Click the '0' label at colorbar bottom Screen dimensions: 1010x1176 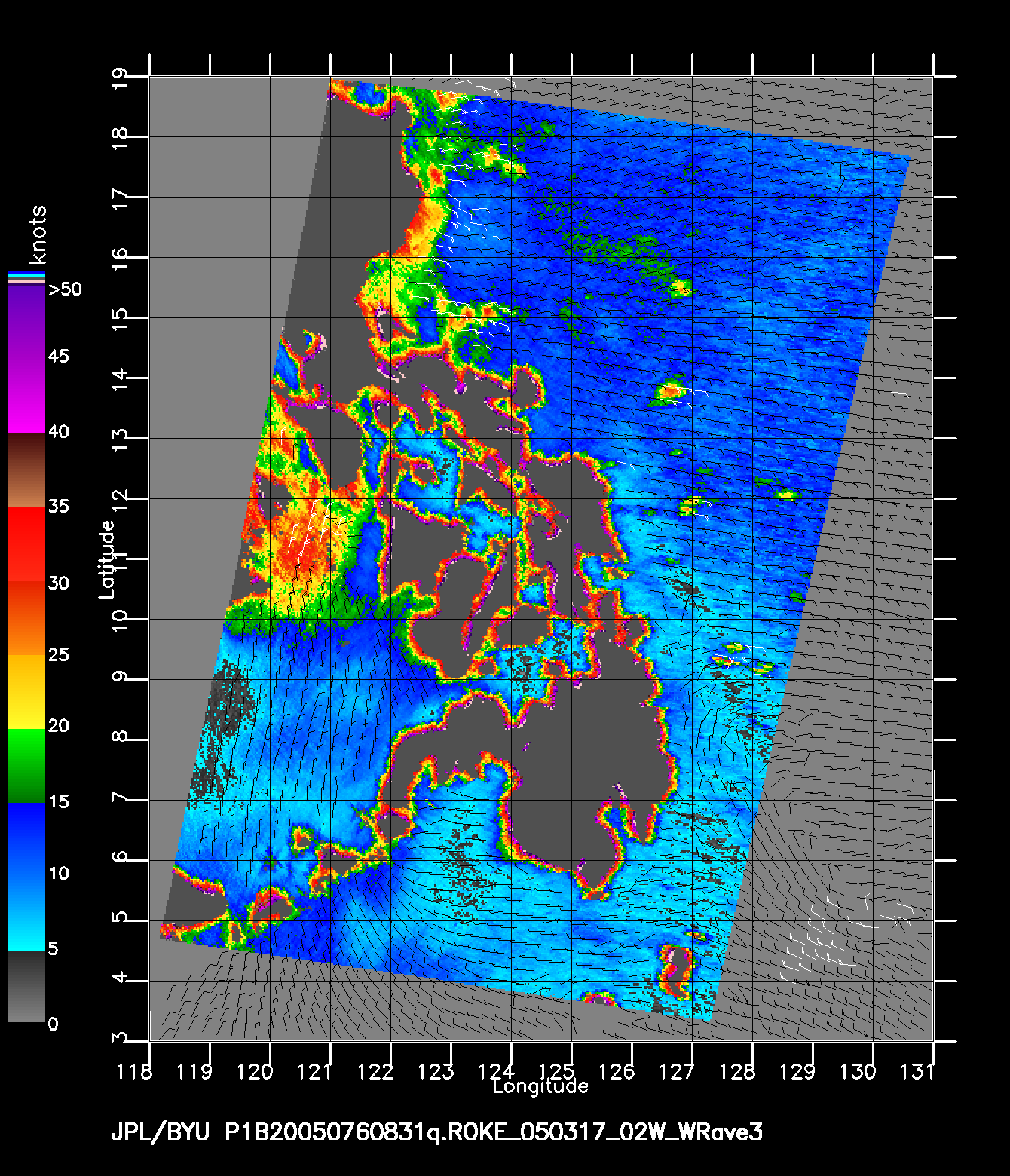53,1024
